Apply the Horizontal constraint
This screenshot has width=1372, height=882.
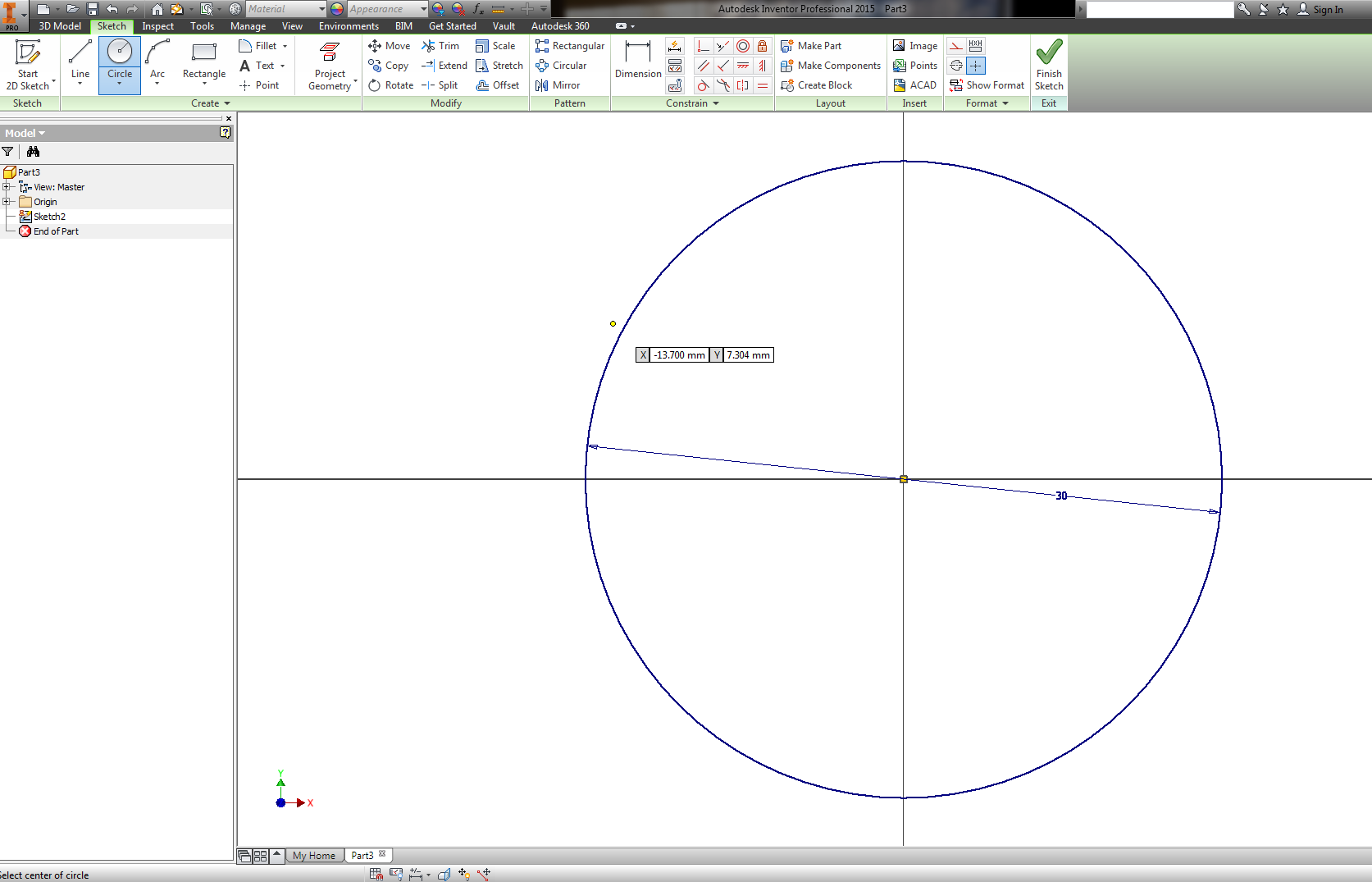pyautogui.click(x=743, y=66)
